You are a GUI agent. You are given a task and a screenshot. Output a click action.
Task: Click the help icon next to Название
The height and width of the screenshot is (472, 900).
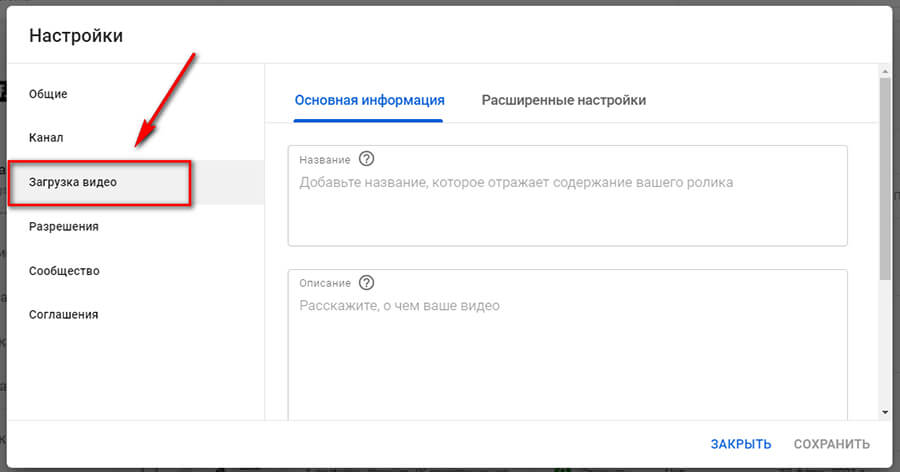pyautogui.click(x=367, y=159)
